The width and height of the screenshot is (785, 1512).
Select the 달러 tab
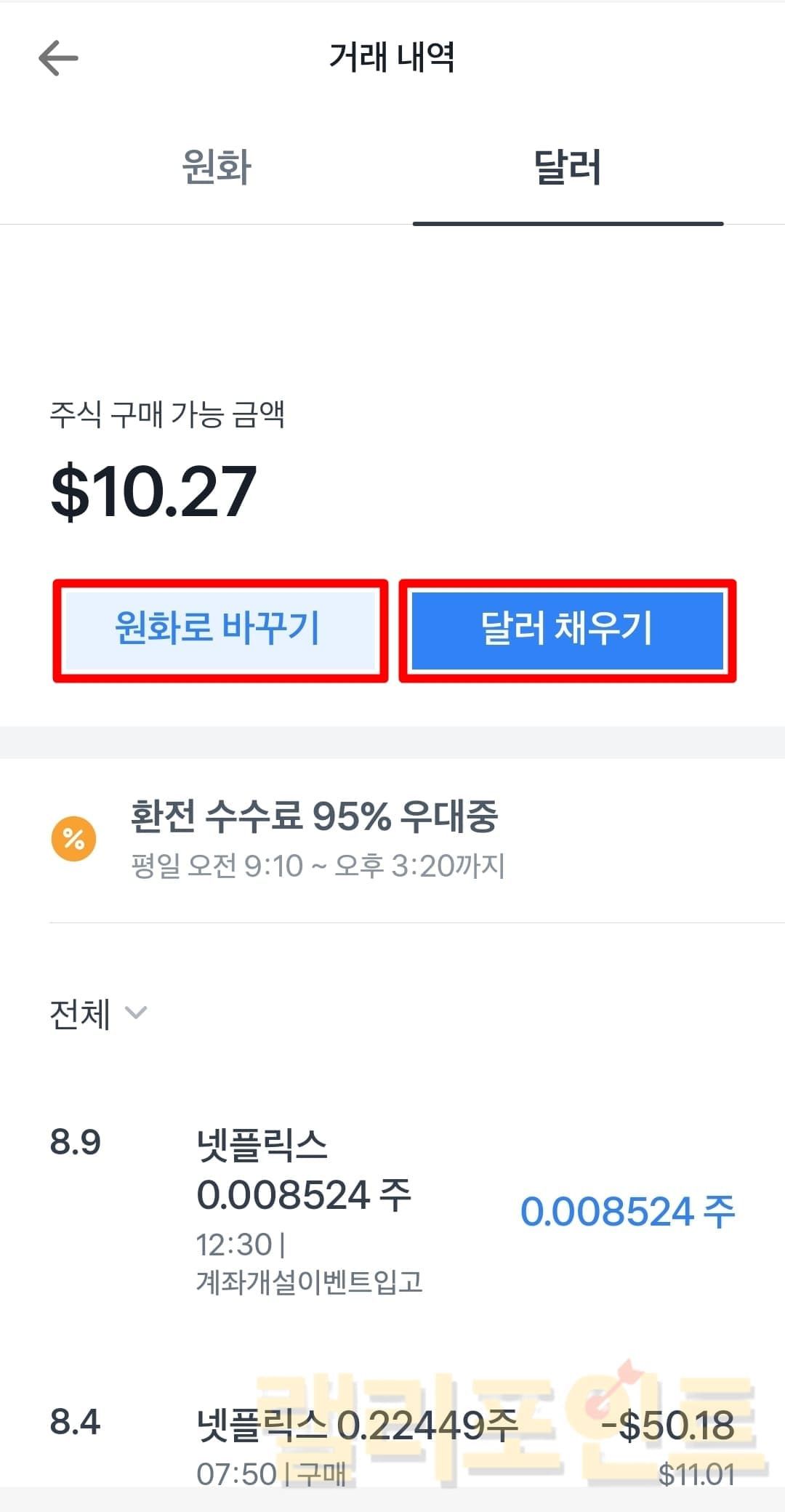[567, 167]
